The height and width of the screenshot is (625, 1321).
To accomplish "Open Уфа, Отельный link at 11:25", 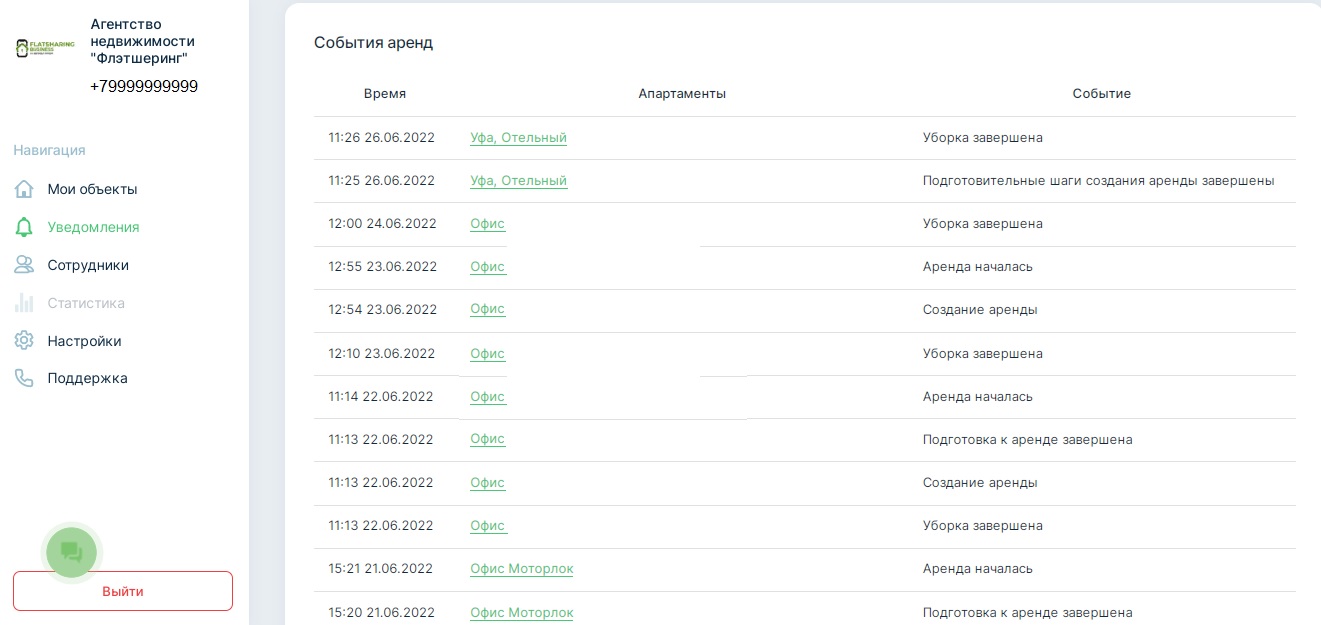I will pos(518,181).
